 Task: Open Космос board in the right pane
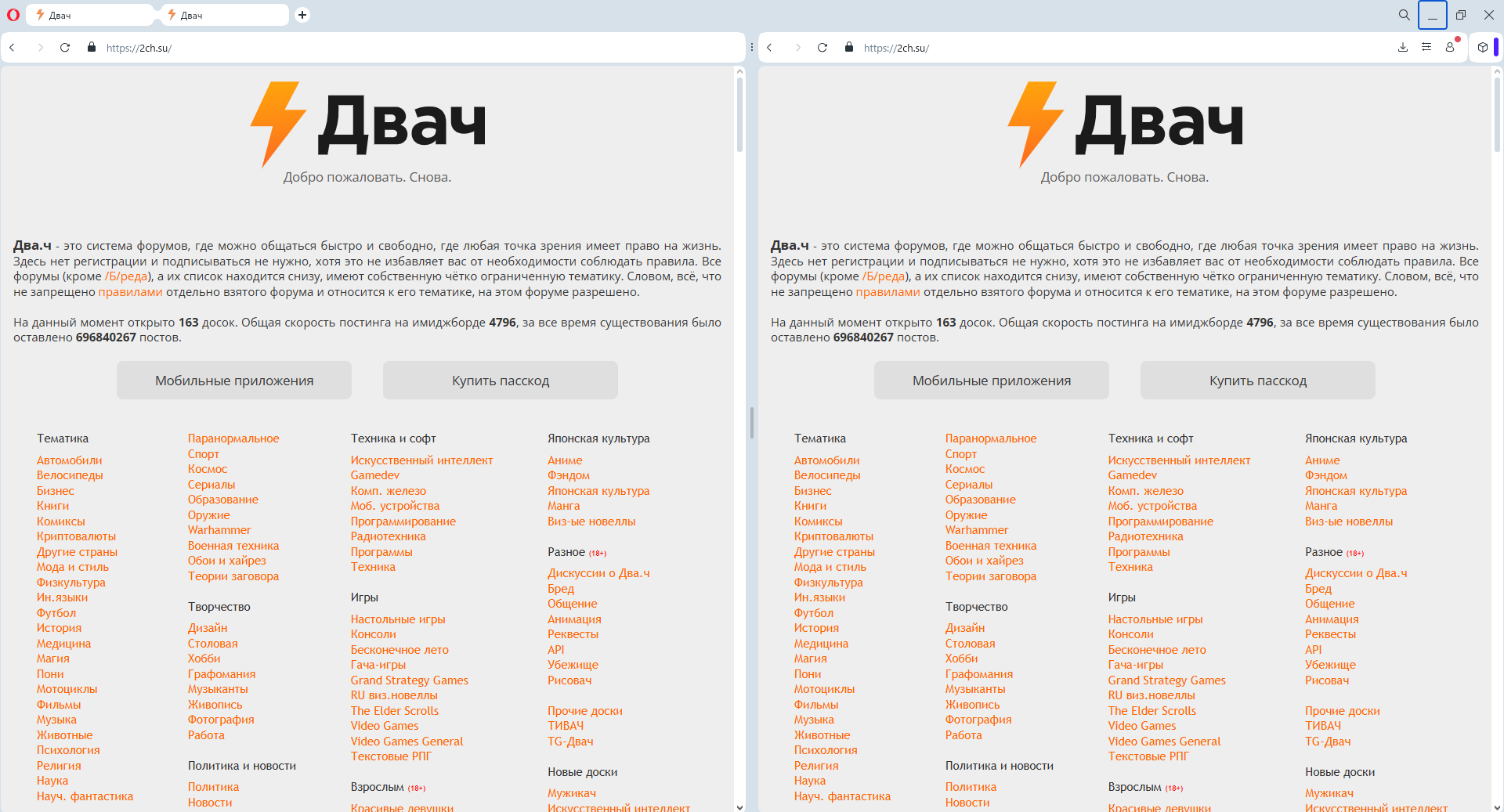965,469
